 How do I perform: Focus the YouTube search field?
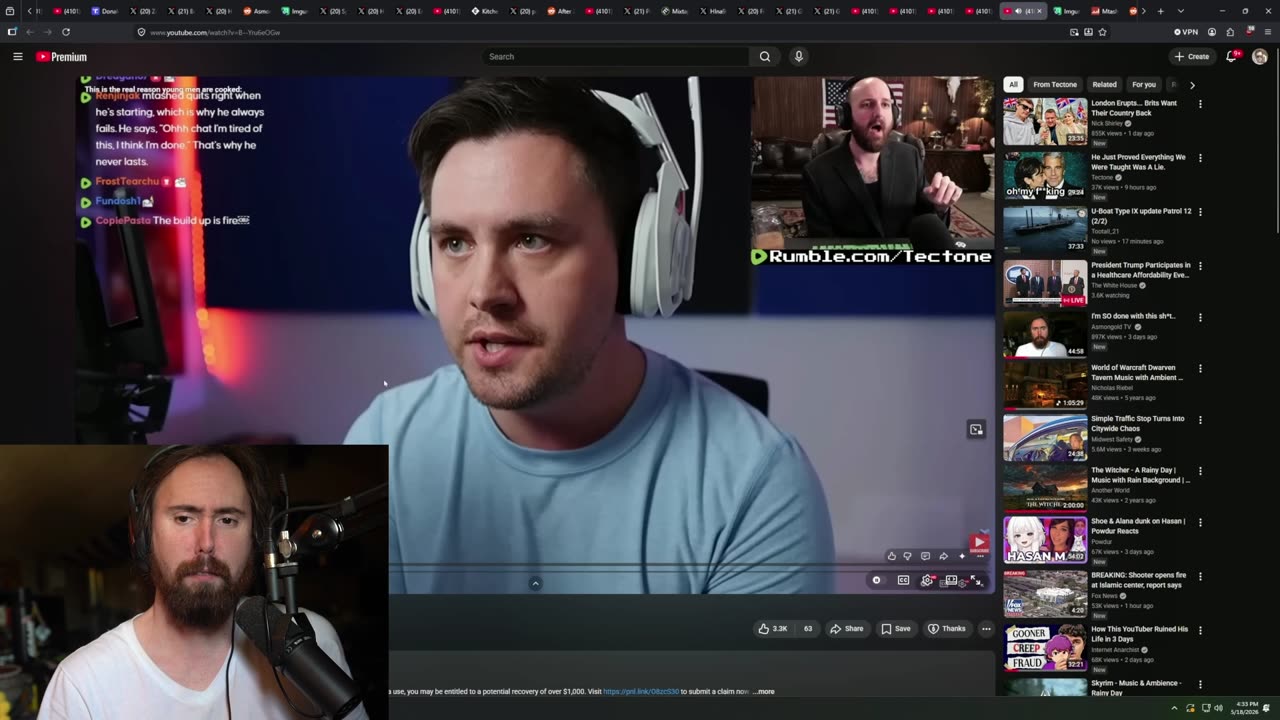[616, 57]
